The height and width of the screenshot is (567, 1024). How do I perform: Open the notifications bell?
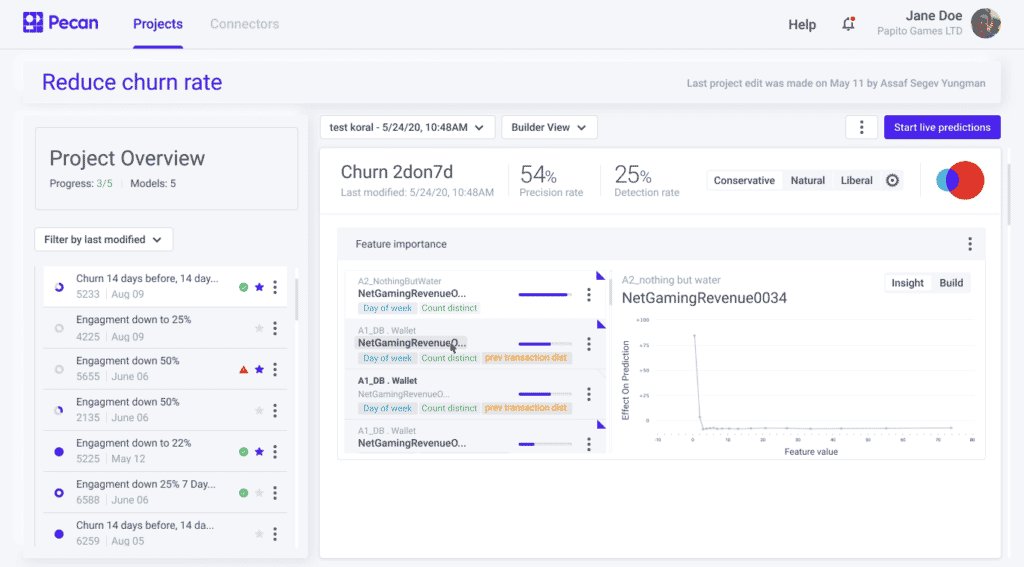pyautogui.click(x=848, y=24)
